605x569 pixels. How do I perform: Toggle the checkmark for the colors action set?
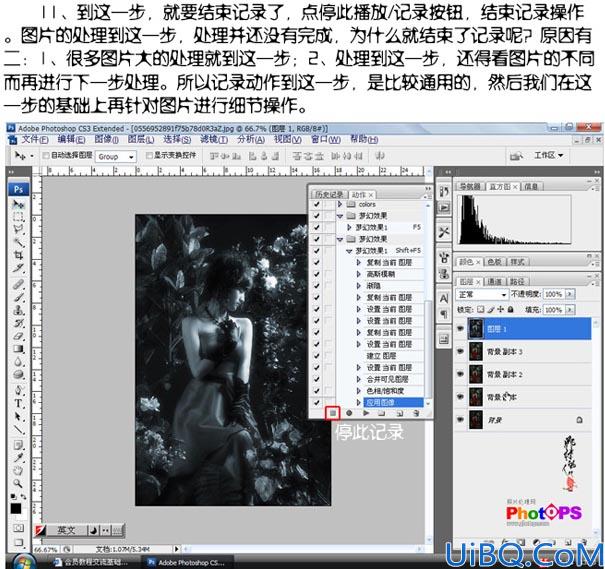(x=317, y=204)
